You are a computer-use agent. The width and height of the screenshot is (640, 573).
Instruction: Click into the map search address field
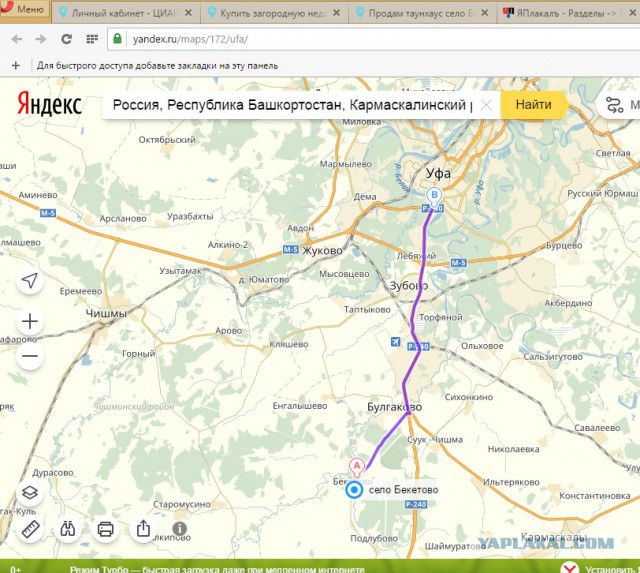coord(290,104)
